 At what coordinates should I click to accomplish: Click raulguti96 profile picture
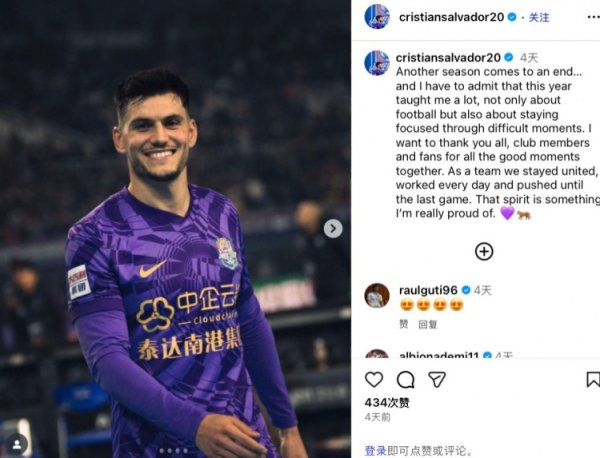[377, 295]
